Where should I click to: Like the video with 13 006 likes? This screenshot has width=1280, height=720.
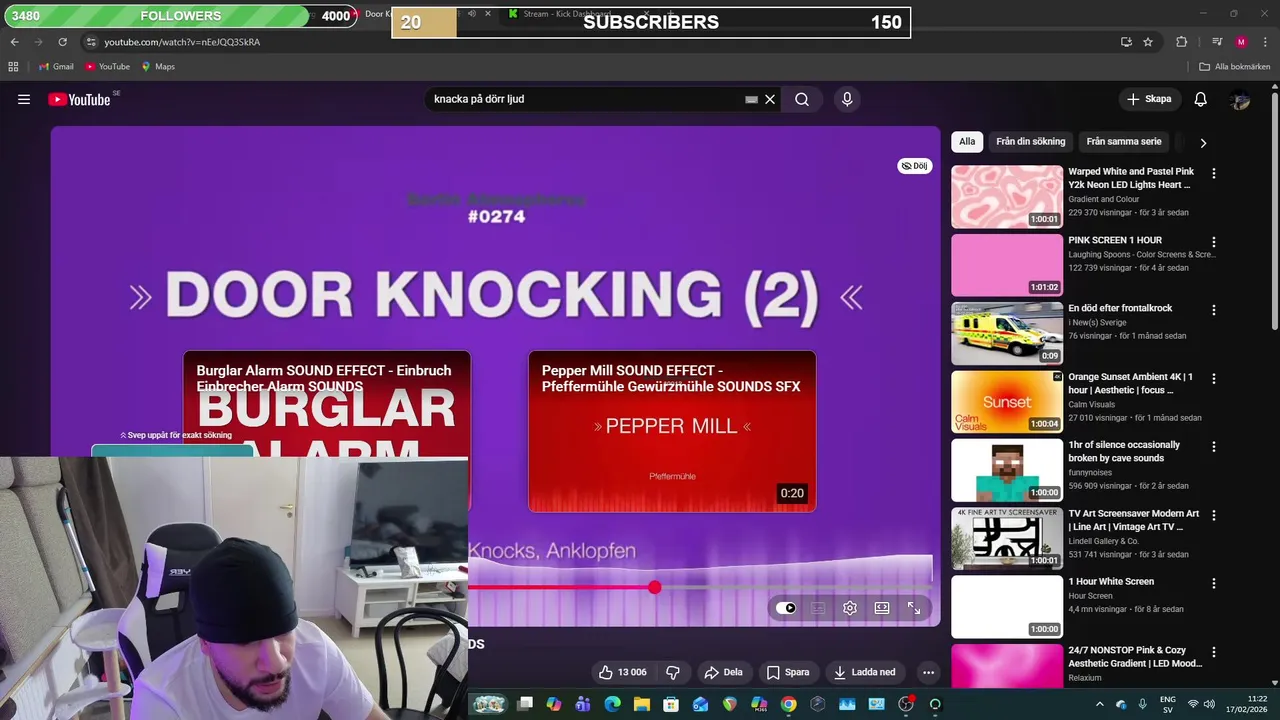pos(623,672)
